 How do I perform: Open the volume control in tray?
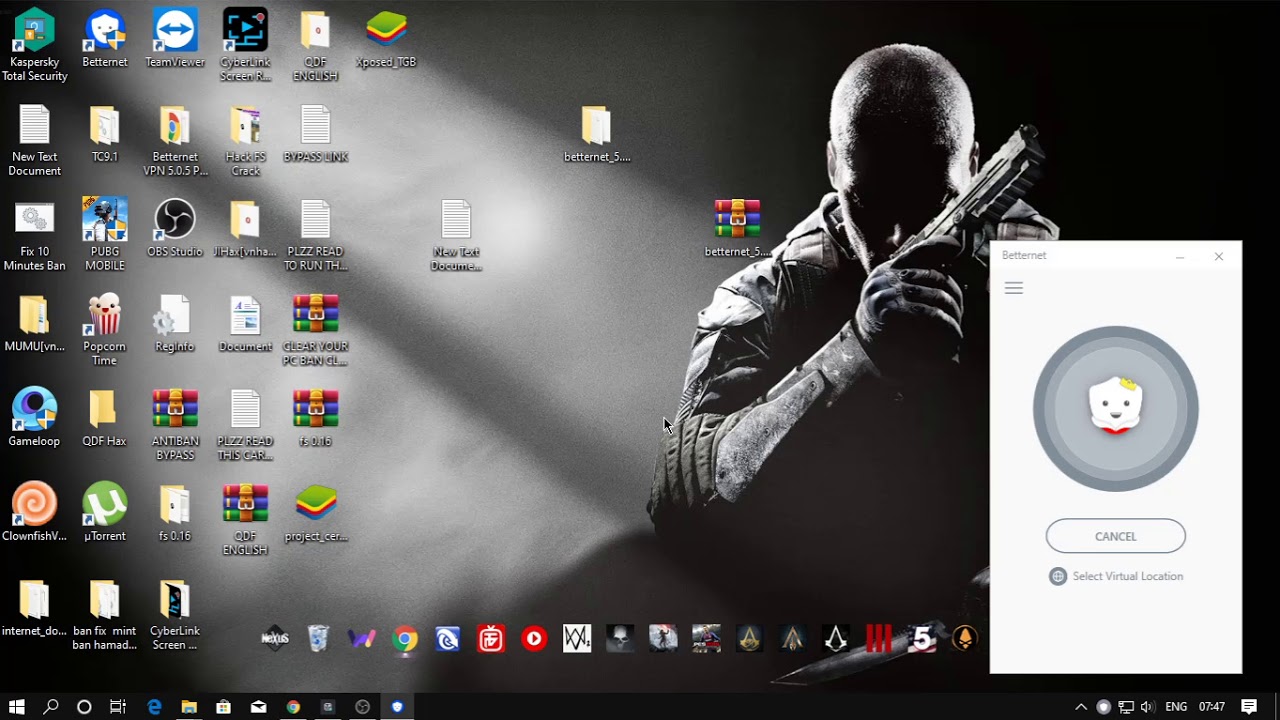point(1147,706)
